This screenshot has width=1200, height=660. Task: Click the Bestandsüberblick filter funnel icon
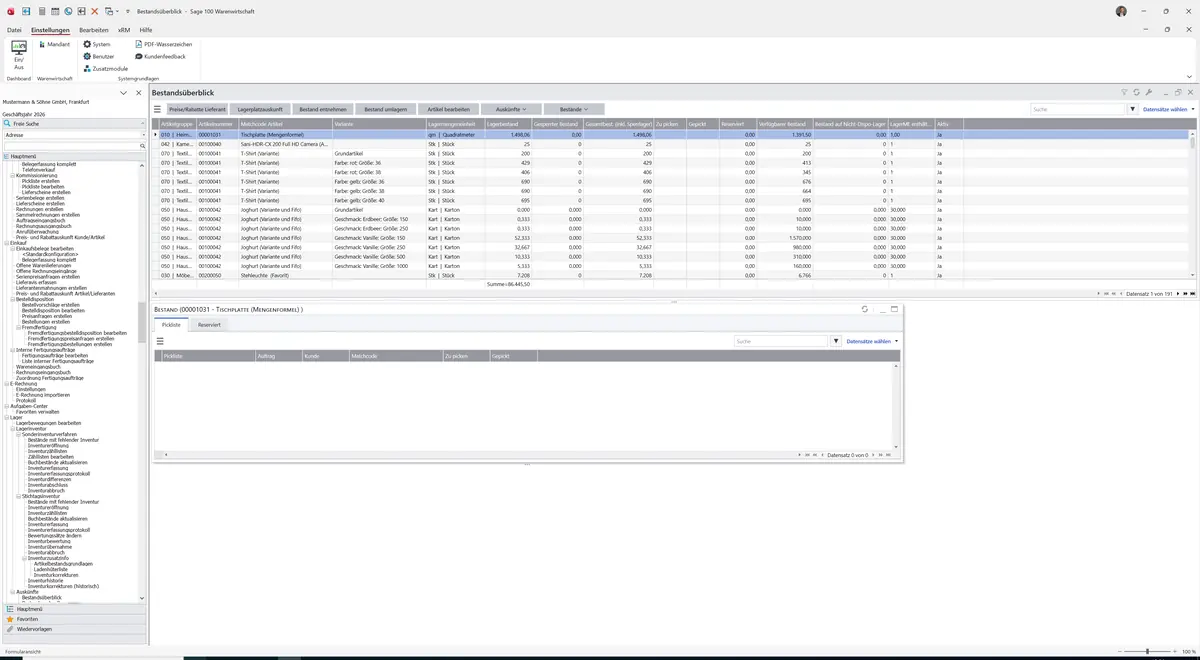click(1124, 92)
